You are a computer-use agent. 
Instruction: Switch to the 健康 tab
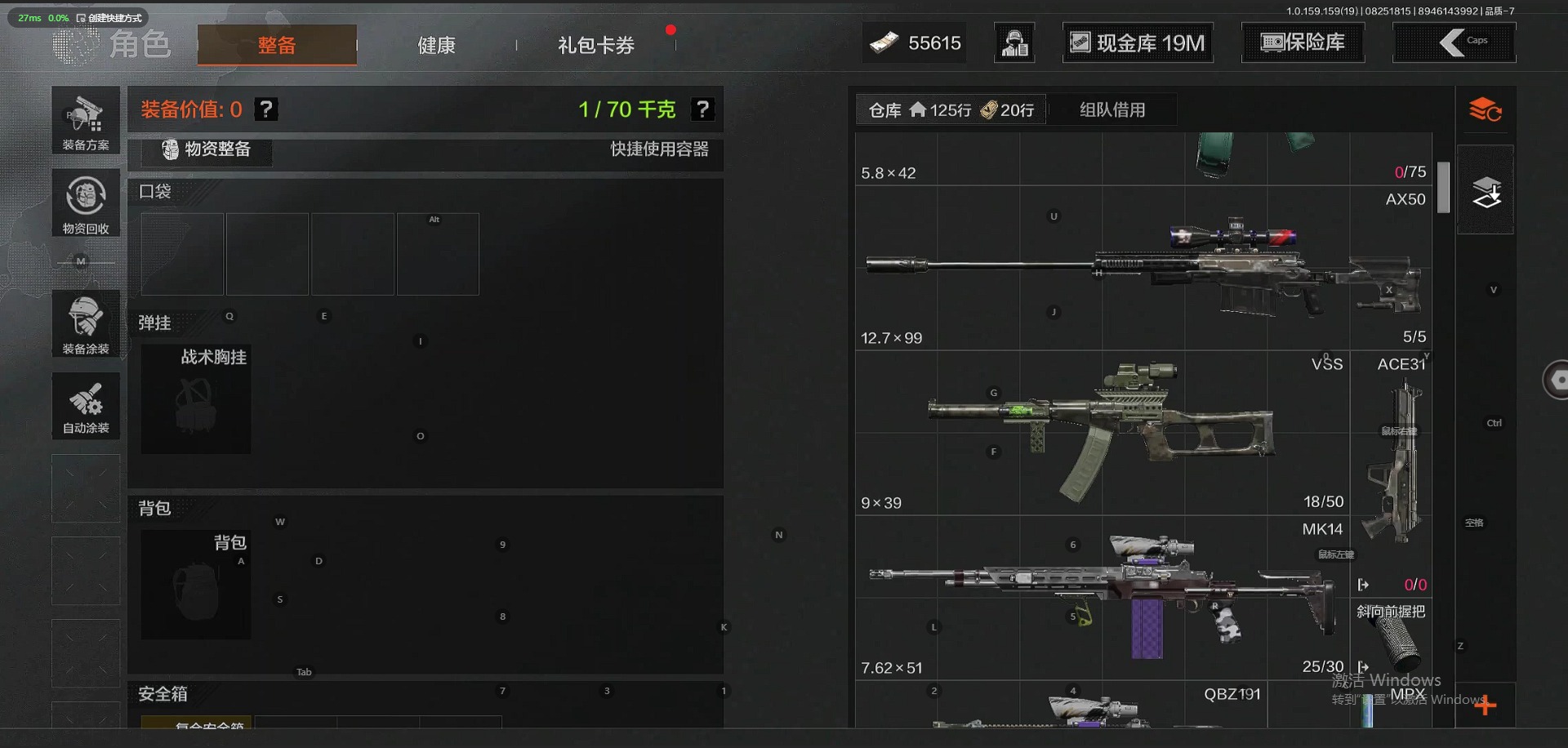point(437,45)
